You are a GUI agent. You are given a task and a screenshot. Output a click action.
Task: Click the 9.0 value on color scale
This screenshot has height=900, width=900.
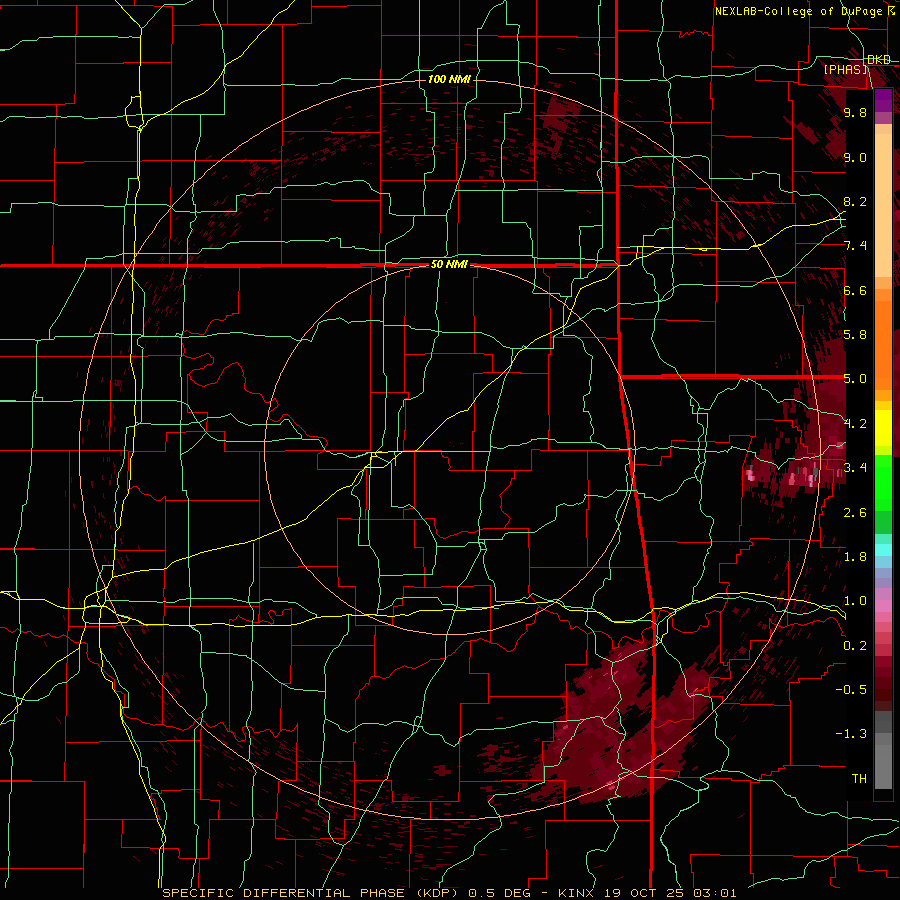855,157
